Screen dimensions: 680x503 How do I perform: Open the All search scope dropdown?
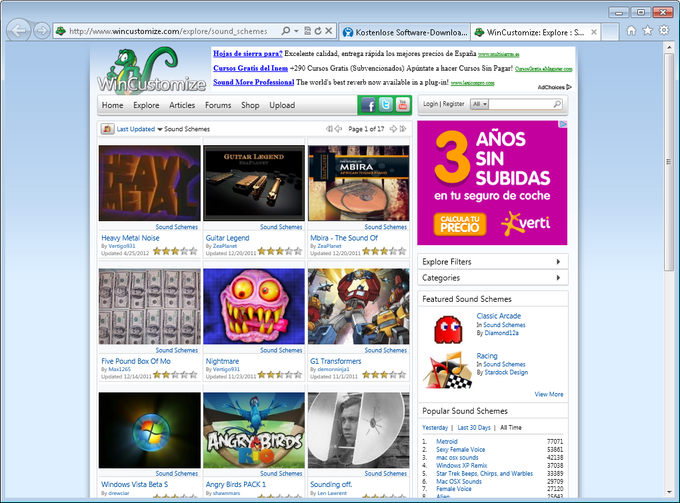(x=479, y=104)
